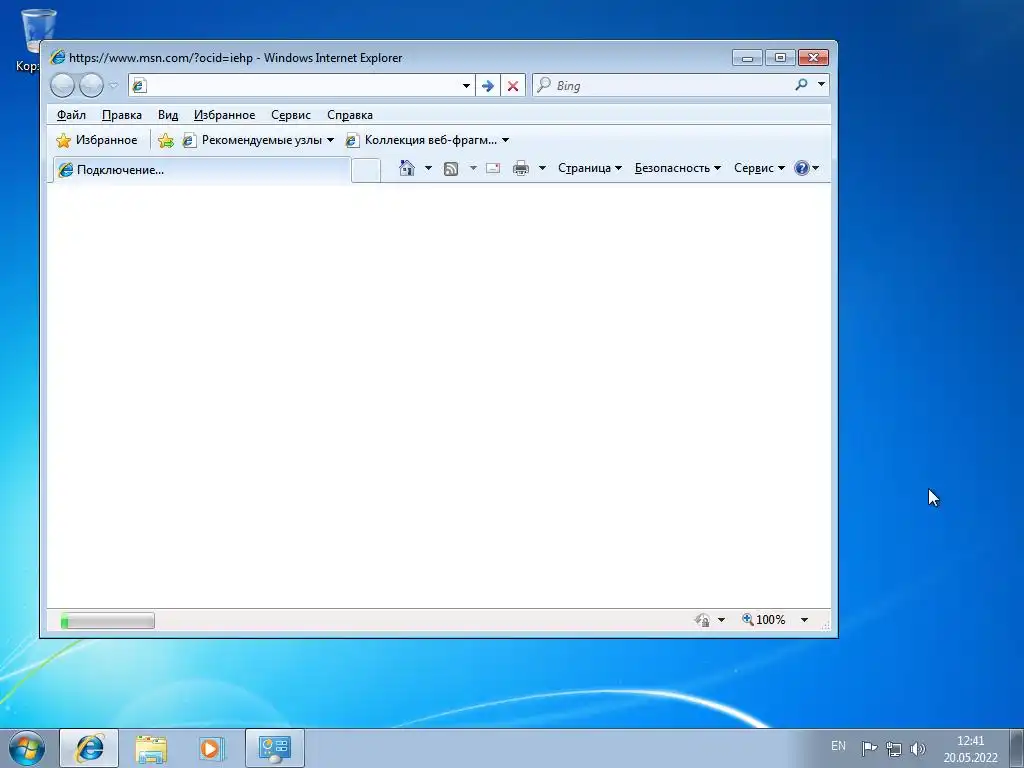The height and width of the screenshot is (768, 1024).
Task: Click the volume speaker tray icon
Action: click(918, 749)
